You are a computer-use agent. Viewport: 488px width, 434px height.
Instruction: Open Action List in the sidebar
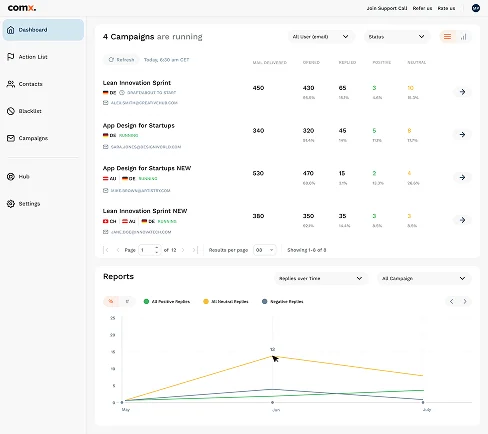27,57
